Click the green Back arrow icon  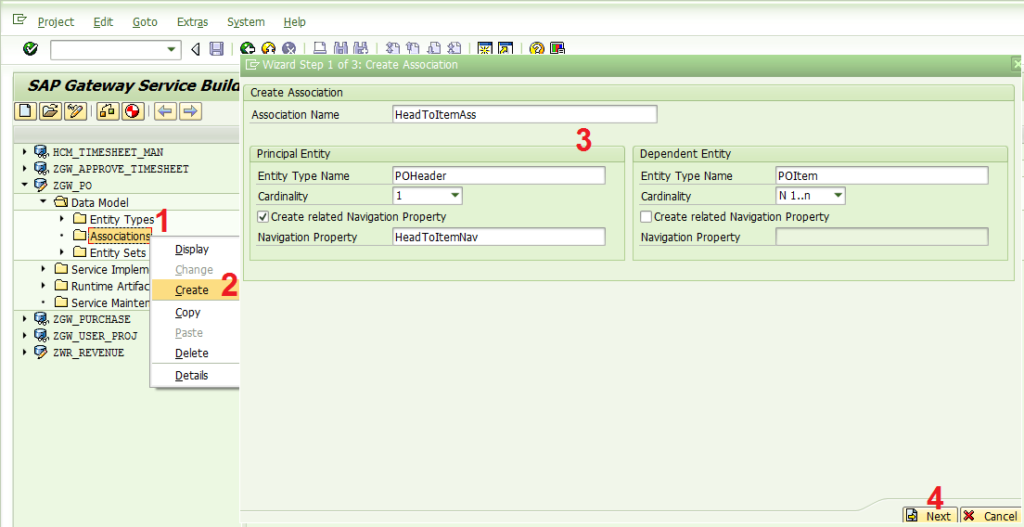tap(248, 49)
